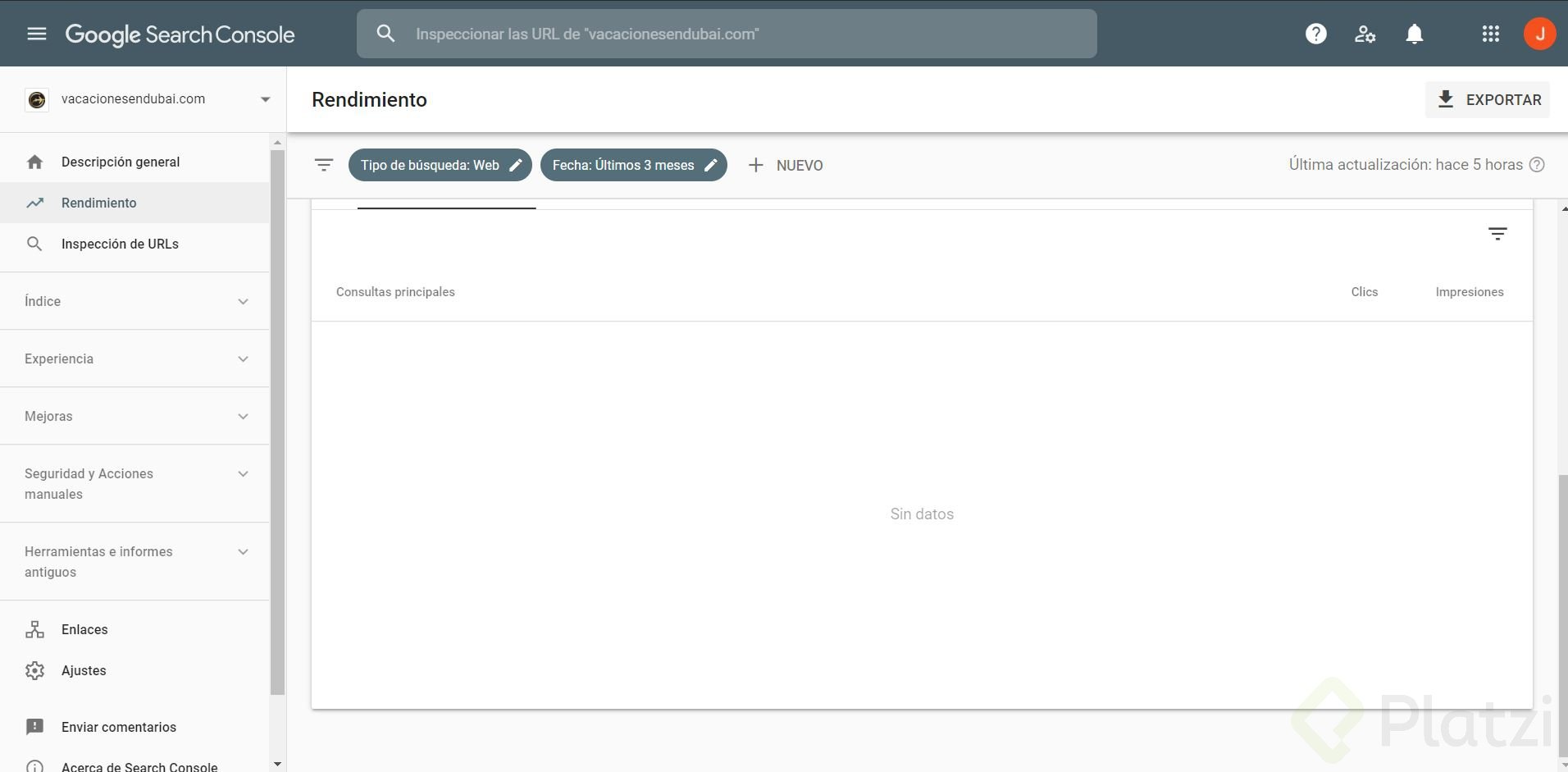Expand Seguridad y Acciones manuales section
The width and height of the screenshot is (1568, 772).
(x=135, y=484)
